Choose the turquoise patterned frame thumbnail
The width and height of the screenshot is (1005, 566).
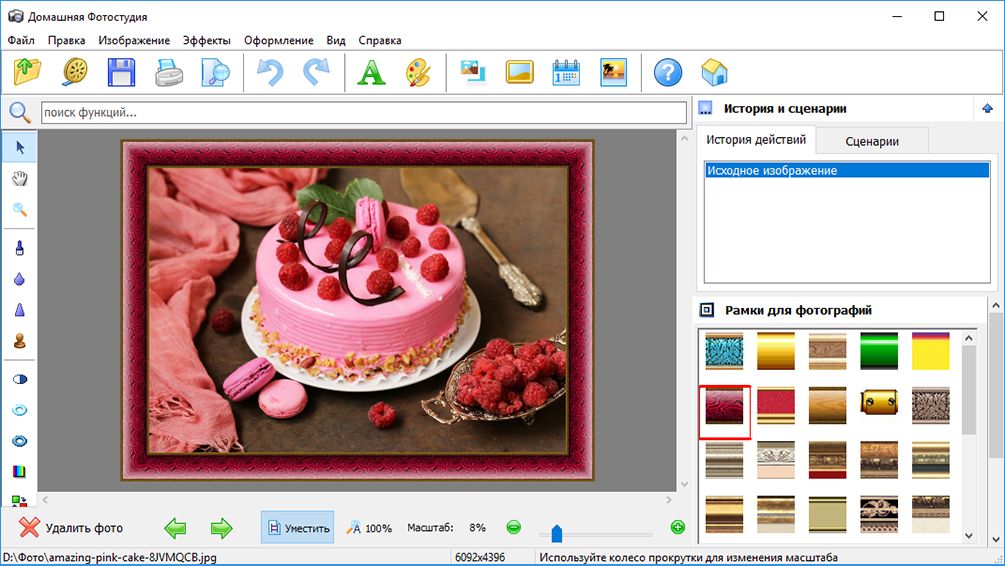(724, 351)
